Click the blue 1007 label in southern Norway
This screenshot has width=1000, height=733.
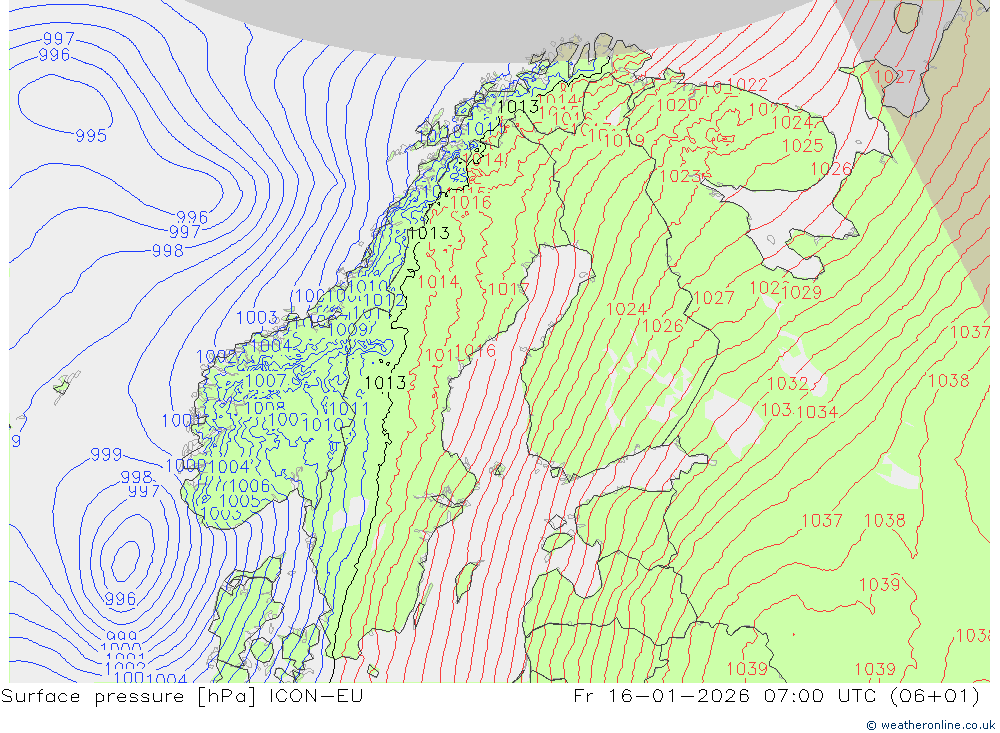click(x=266, y=380)
